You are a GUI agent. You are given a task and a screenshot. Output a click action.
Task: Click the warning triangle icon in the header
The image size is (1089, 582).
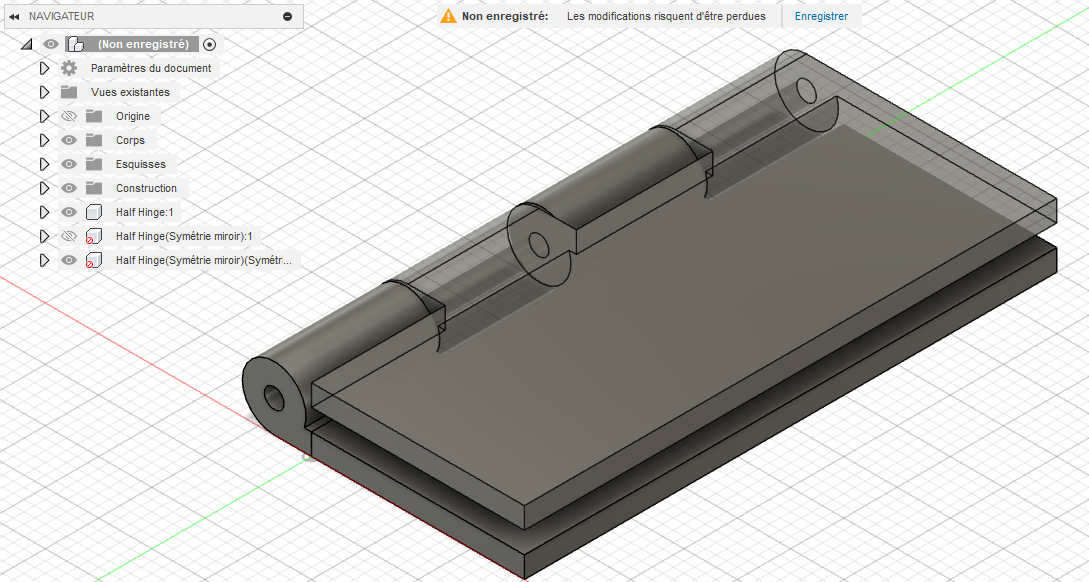(447, 15)
